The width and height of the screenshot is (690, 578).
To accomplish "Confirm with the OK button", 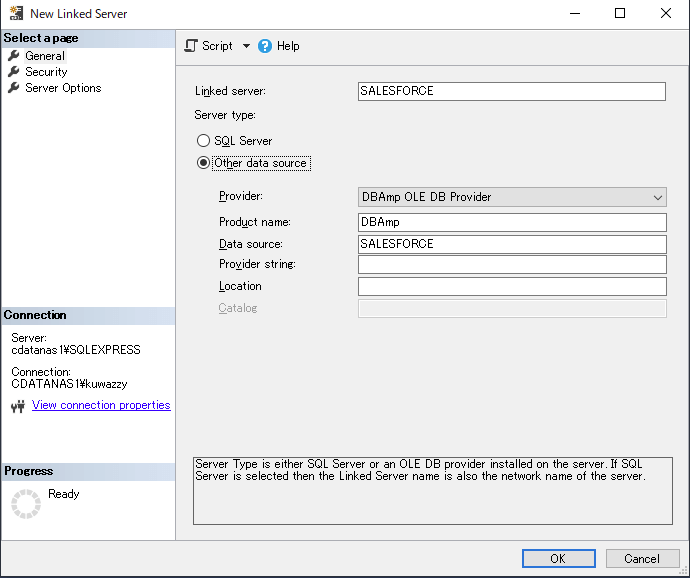I will (x=558, y=559).
